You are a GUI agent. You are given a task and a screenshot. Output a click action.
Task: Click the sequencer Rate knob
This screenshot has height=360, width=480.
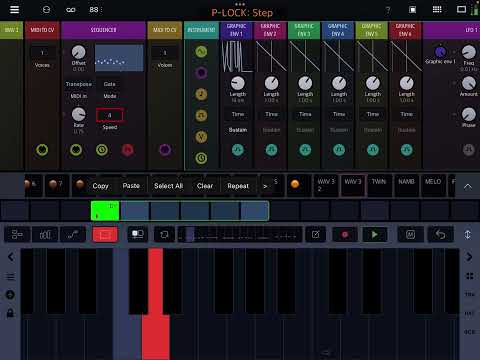tap(79, 114)
